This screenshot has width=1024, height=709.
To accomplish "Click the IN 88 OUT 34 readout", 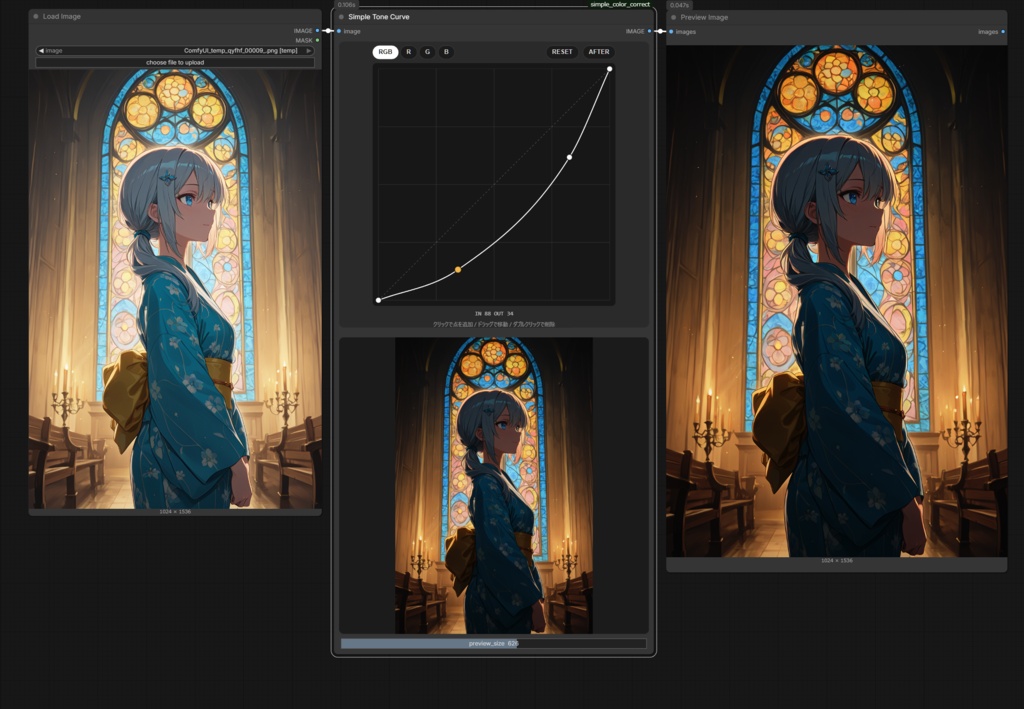I will point(494,314).
